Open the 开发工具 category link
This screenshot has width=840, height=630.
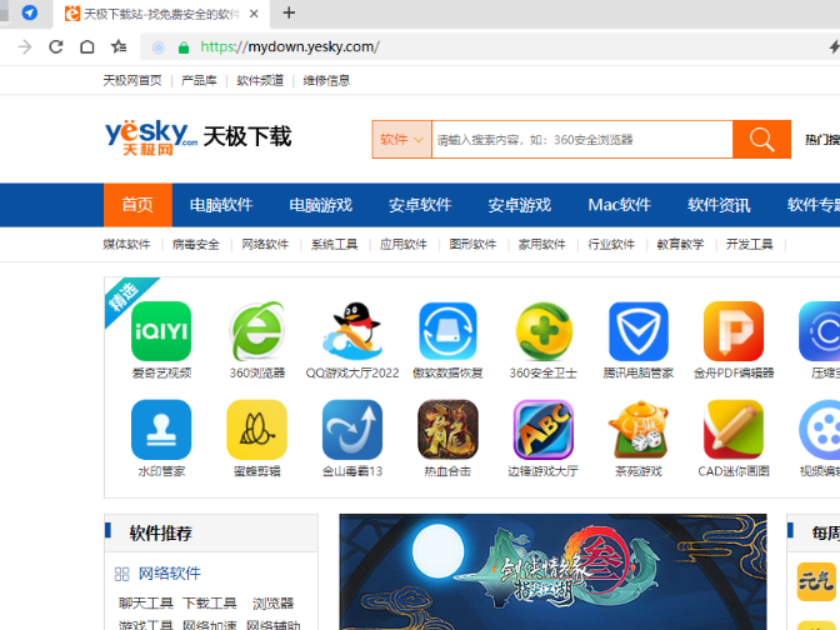click(x=749, y=244)
